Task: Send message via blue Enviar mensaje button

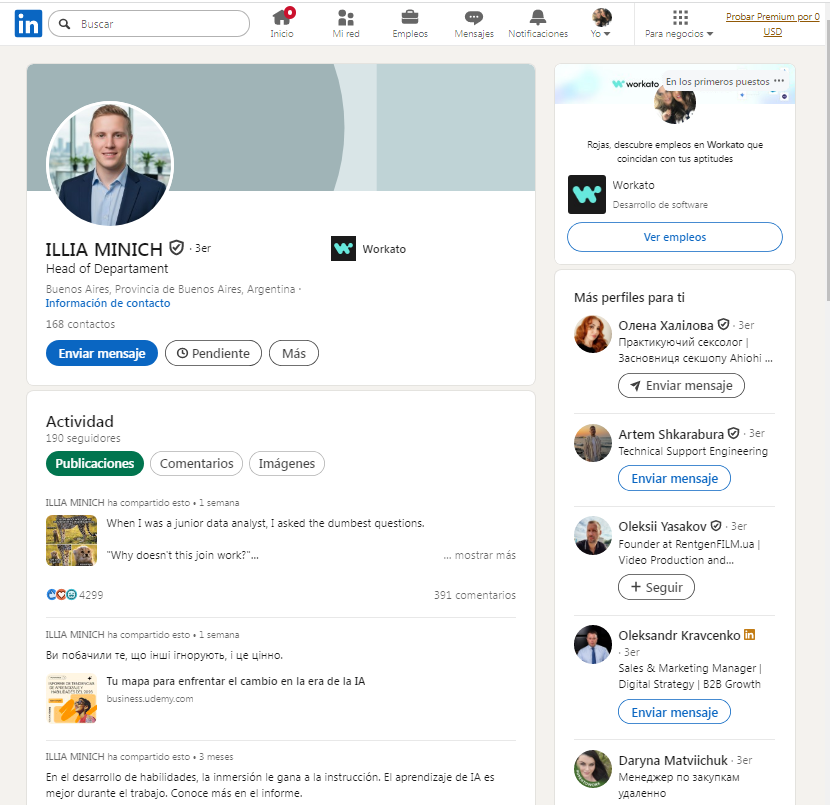Action: pos(102,353)
